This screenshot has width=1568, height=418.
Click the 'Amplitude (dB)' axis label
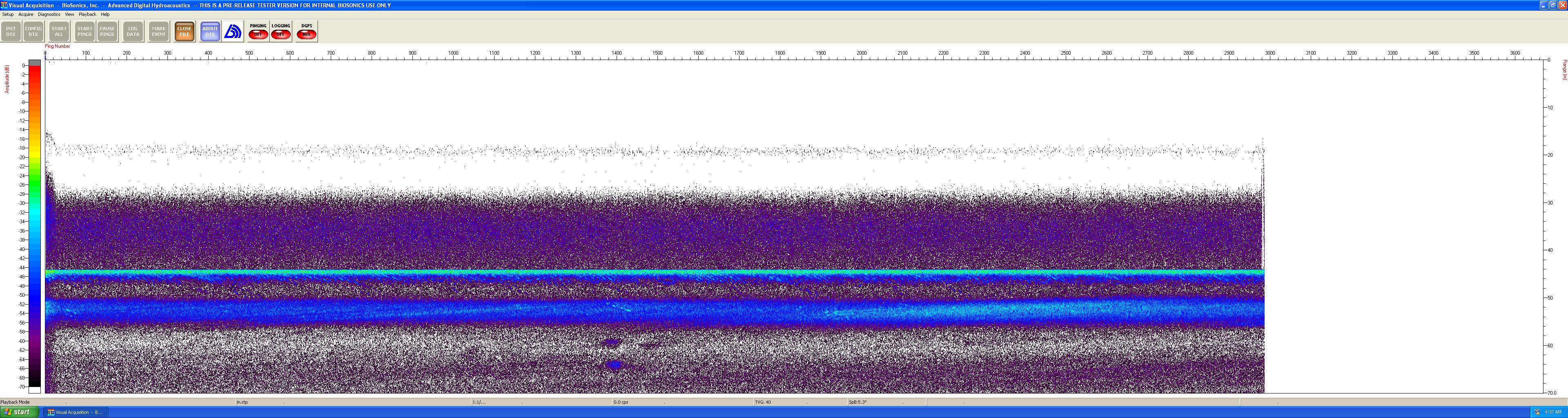pyautogui.click(x=7, y=79)
